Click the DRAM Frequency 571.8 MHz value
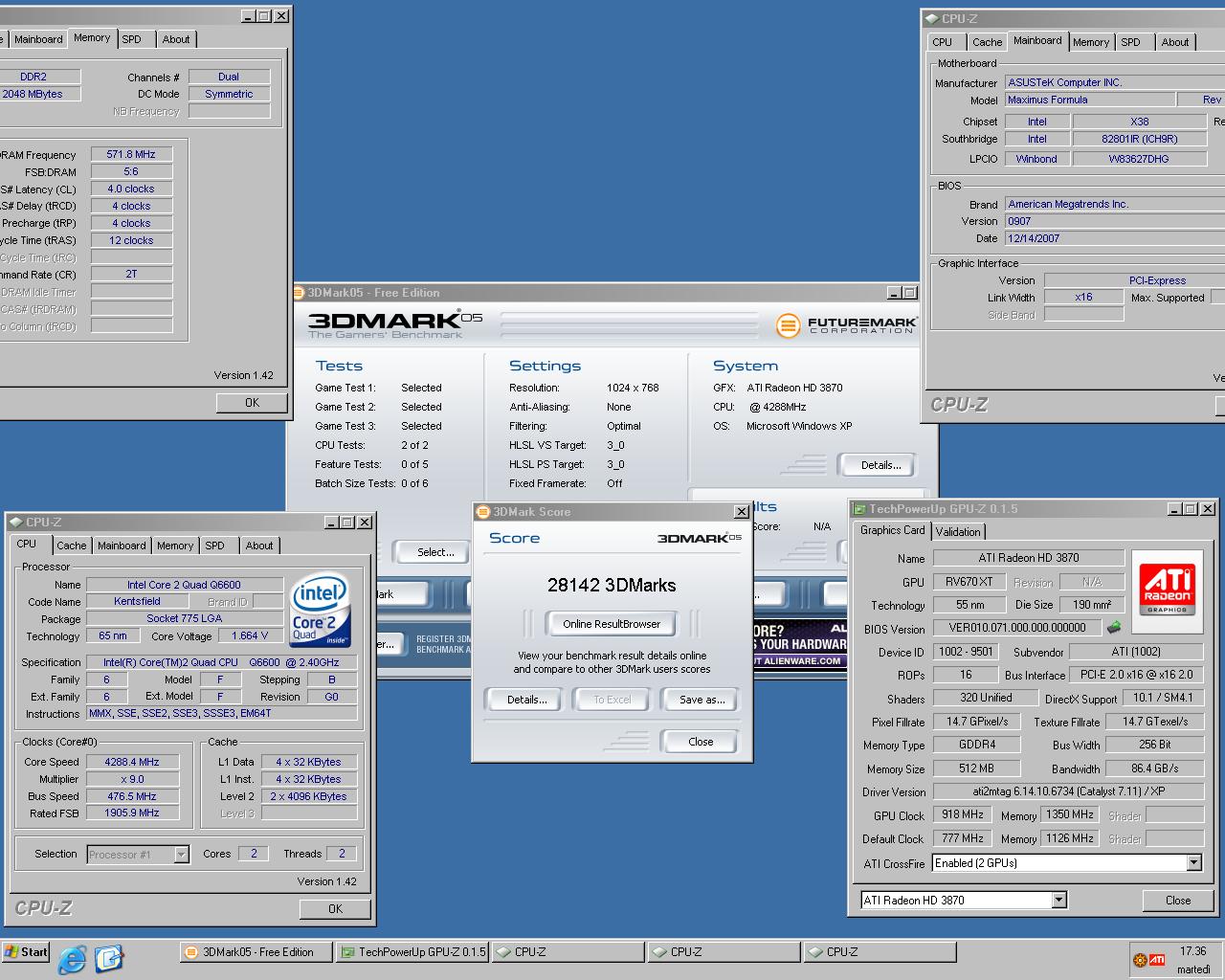Viewport: 1225px width, 980px height. tap(131, 154)
